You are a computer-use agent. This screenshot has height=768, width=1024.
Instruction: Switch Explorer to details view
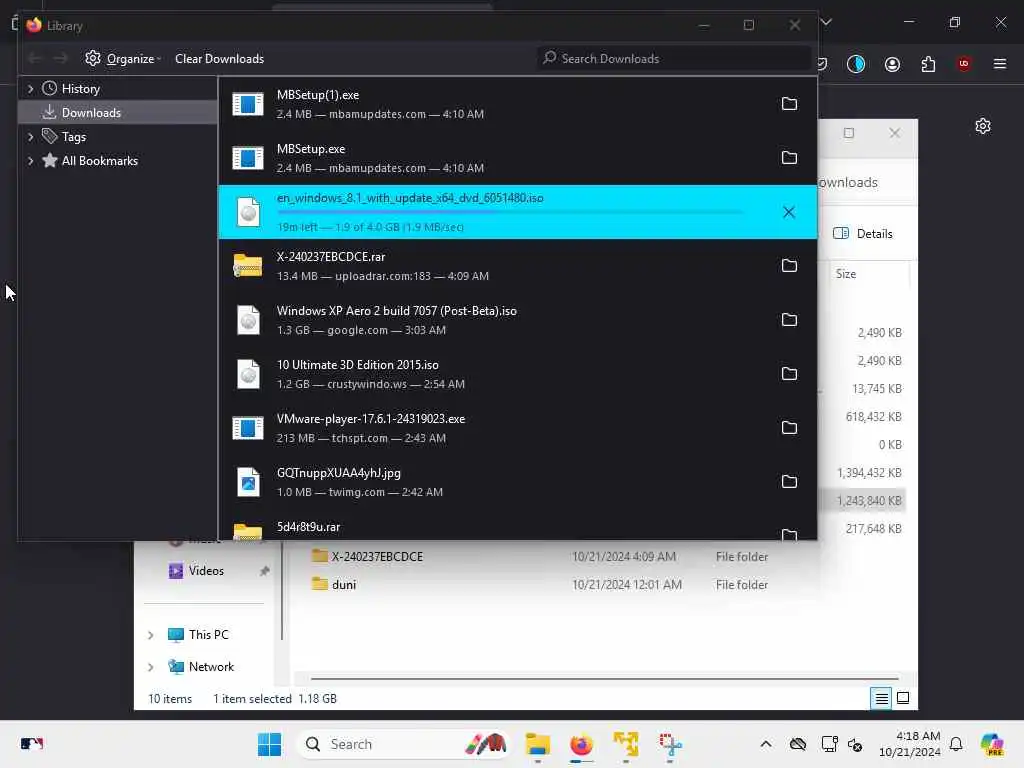coord(881,699)
